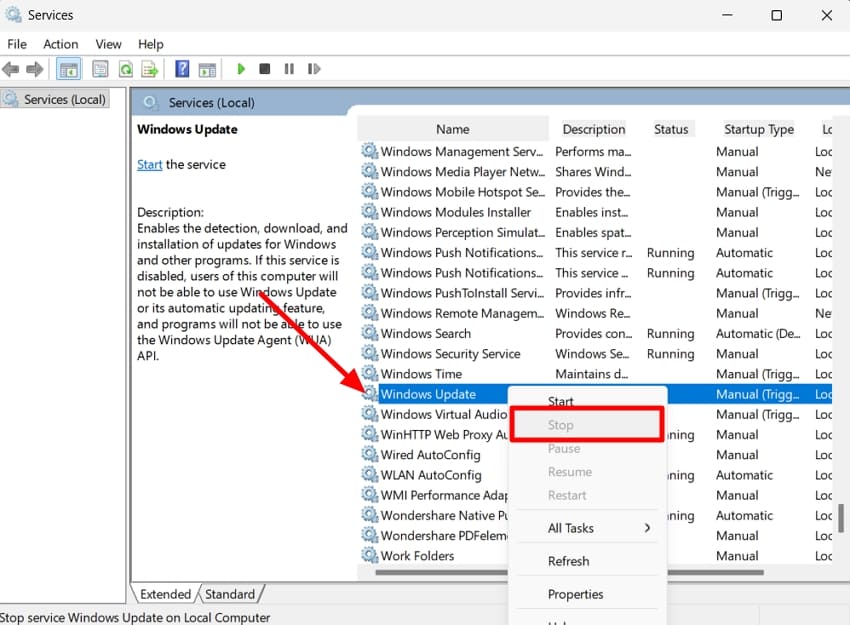Select the Windows Virtual Audio service row
Image resolution: width=850 pixels, height=625 pixels.
point(443,414)
